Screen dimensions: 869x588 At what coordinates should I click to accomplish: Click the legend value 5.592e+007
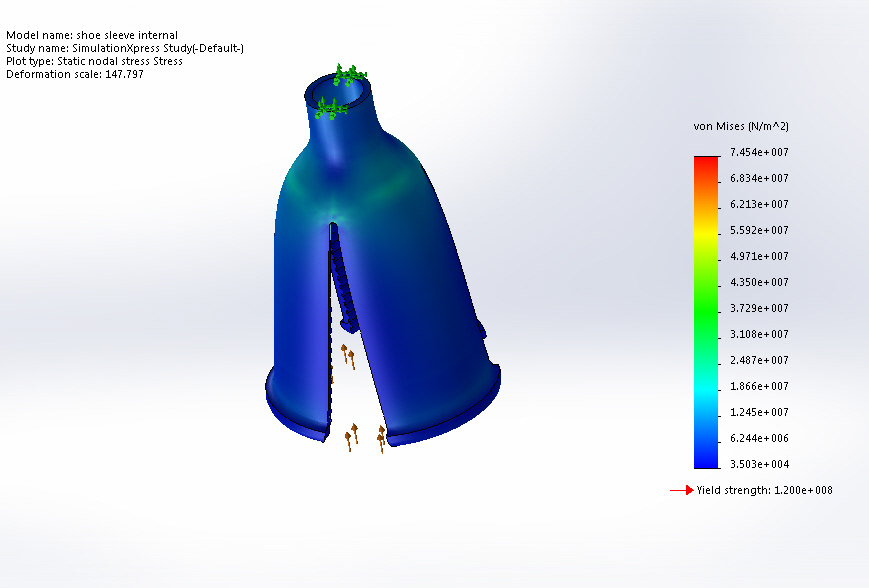click(759, 230)
